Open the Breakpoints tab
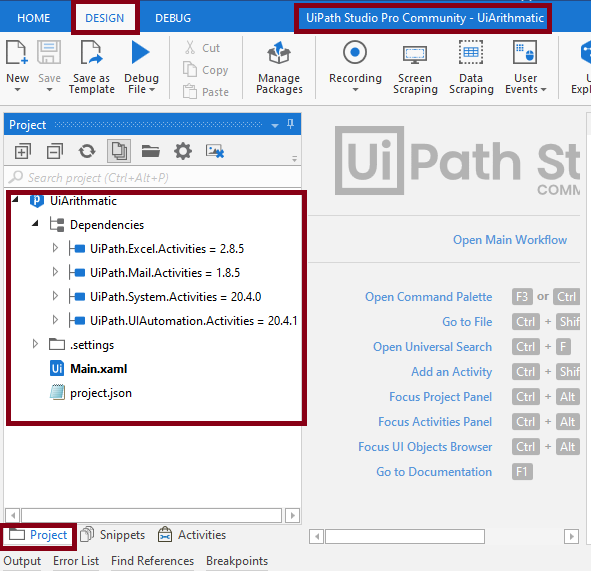The height and width of the screenshot is (588, 591). [x=237, y=561]
